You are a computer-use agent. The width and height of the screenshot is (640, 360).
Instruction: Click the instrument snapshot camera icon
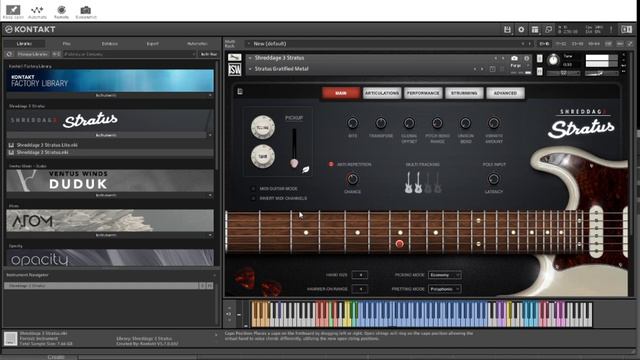pos(514,58)
